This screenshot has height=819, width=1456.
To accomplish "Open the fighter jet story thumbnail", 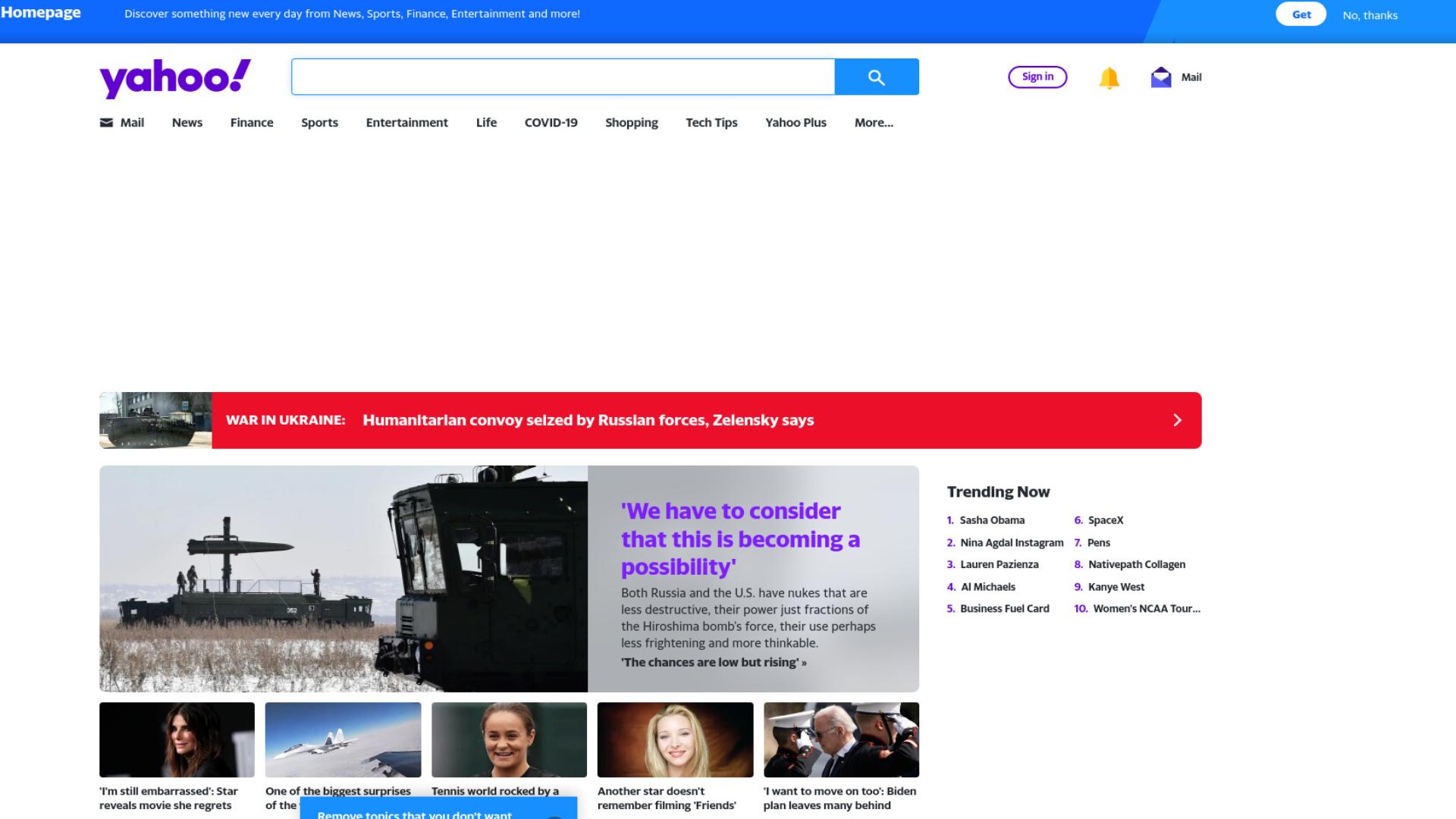I will [x=343, y=739].
